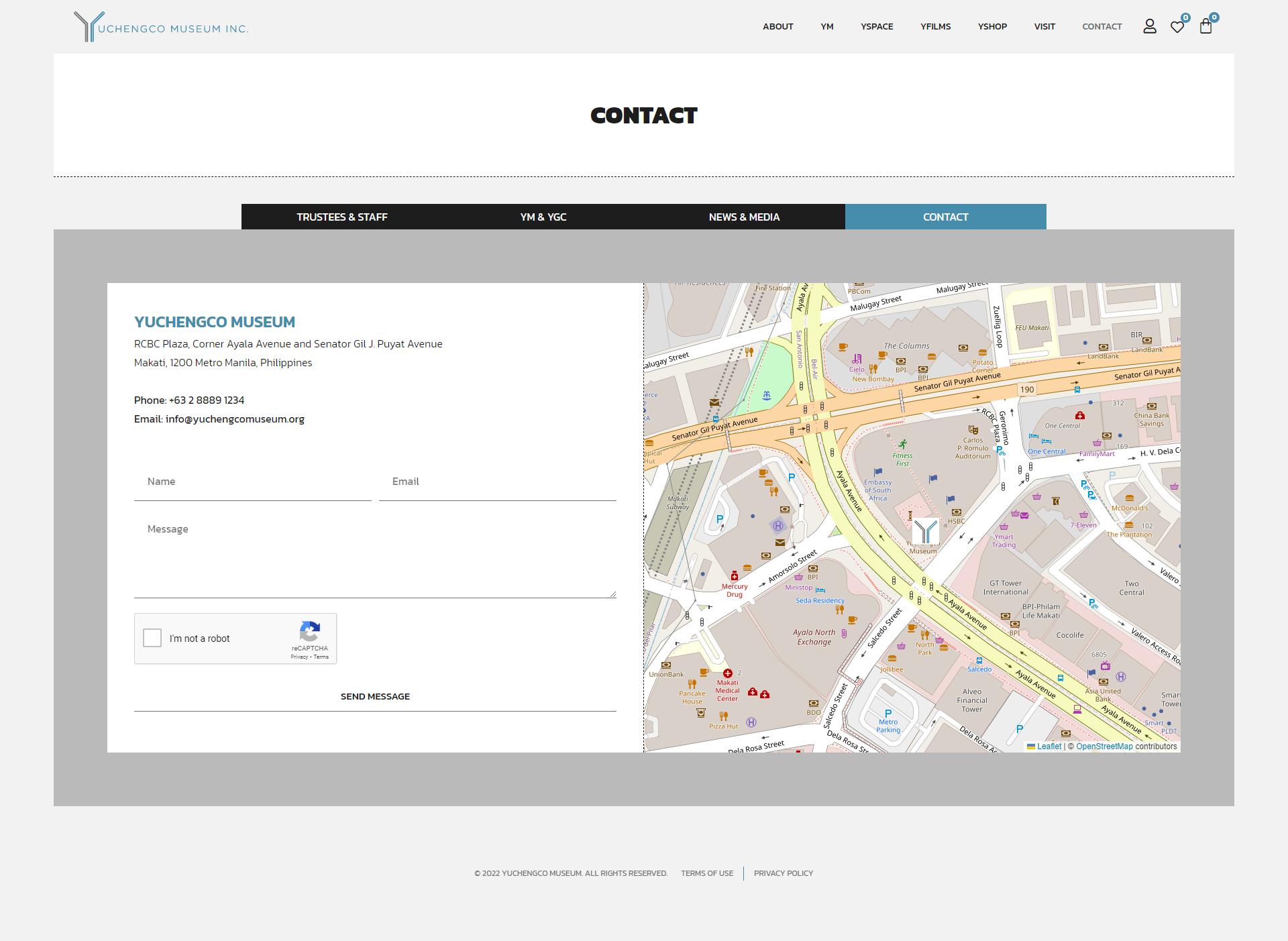Viewport: 1288px width, 941px height.
Task: Click the Pancake House restaurant icon
Action: 692,683
